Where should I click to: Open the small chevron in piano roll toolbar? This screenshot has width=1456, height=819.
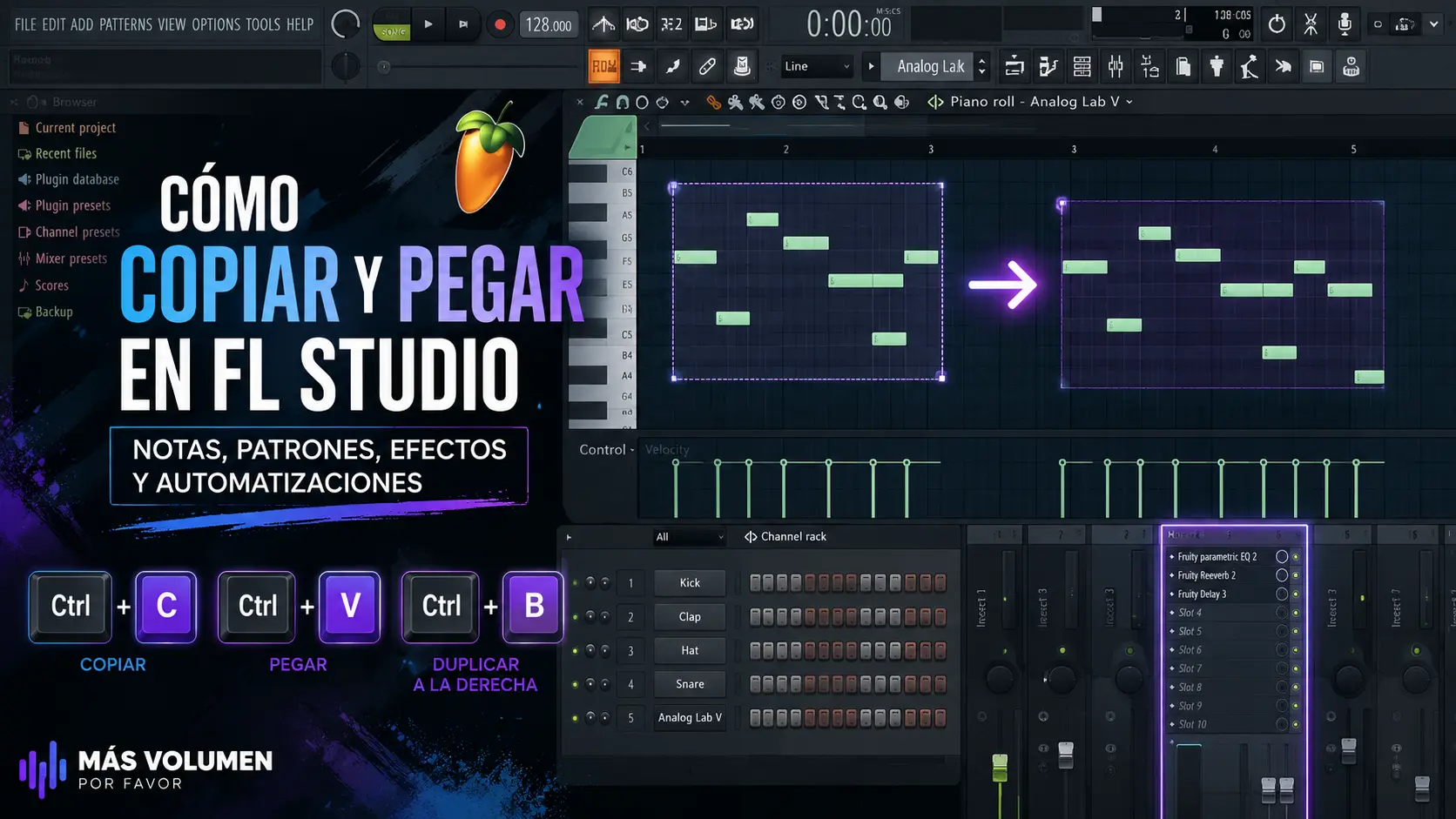coord(685,103)
